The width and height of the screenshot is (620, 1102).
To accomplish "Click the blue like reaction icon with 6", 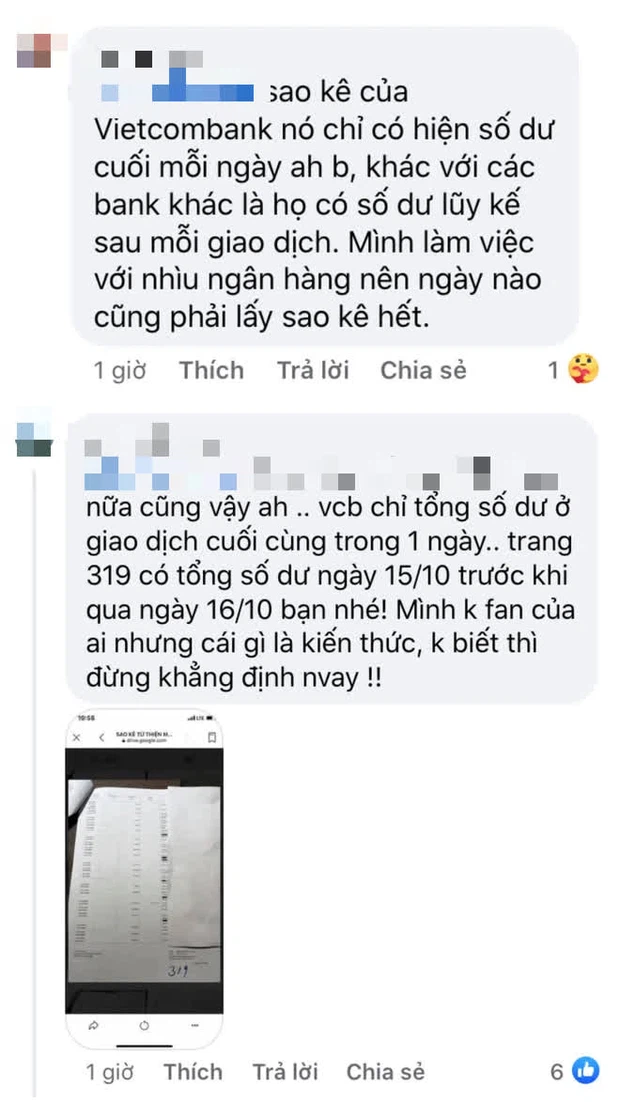I will pos(585,1071).
